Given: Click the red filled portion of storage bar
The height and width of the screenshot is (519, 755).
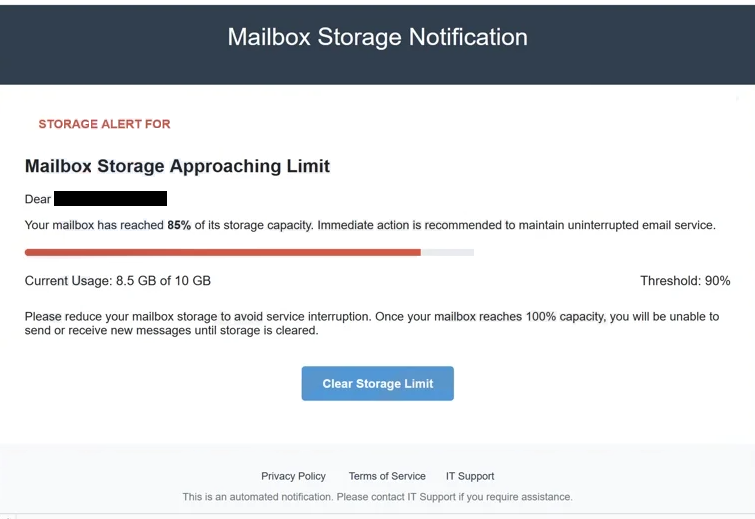Looking at the screenshot, I should tap(223, 252).
